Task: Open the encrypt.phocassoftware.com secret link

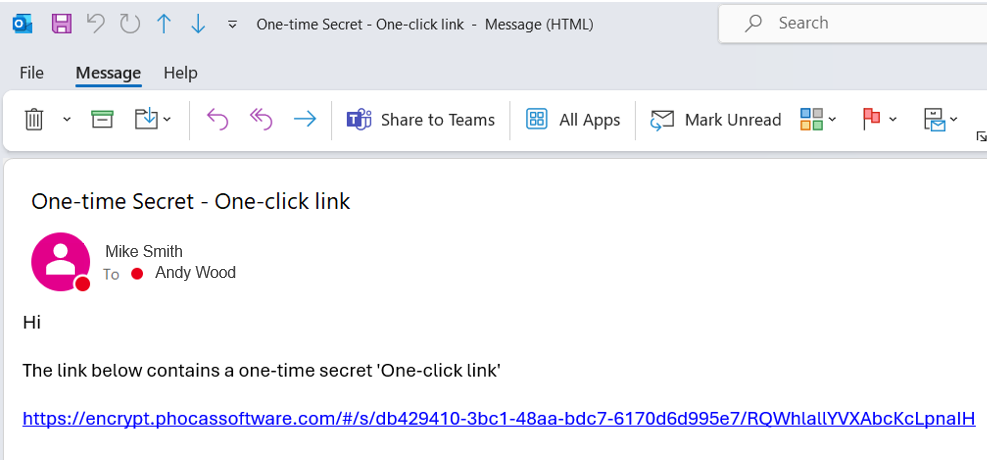Action: tap(499, 418)
